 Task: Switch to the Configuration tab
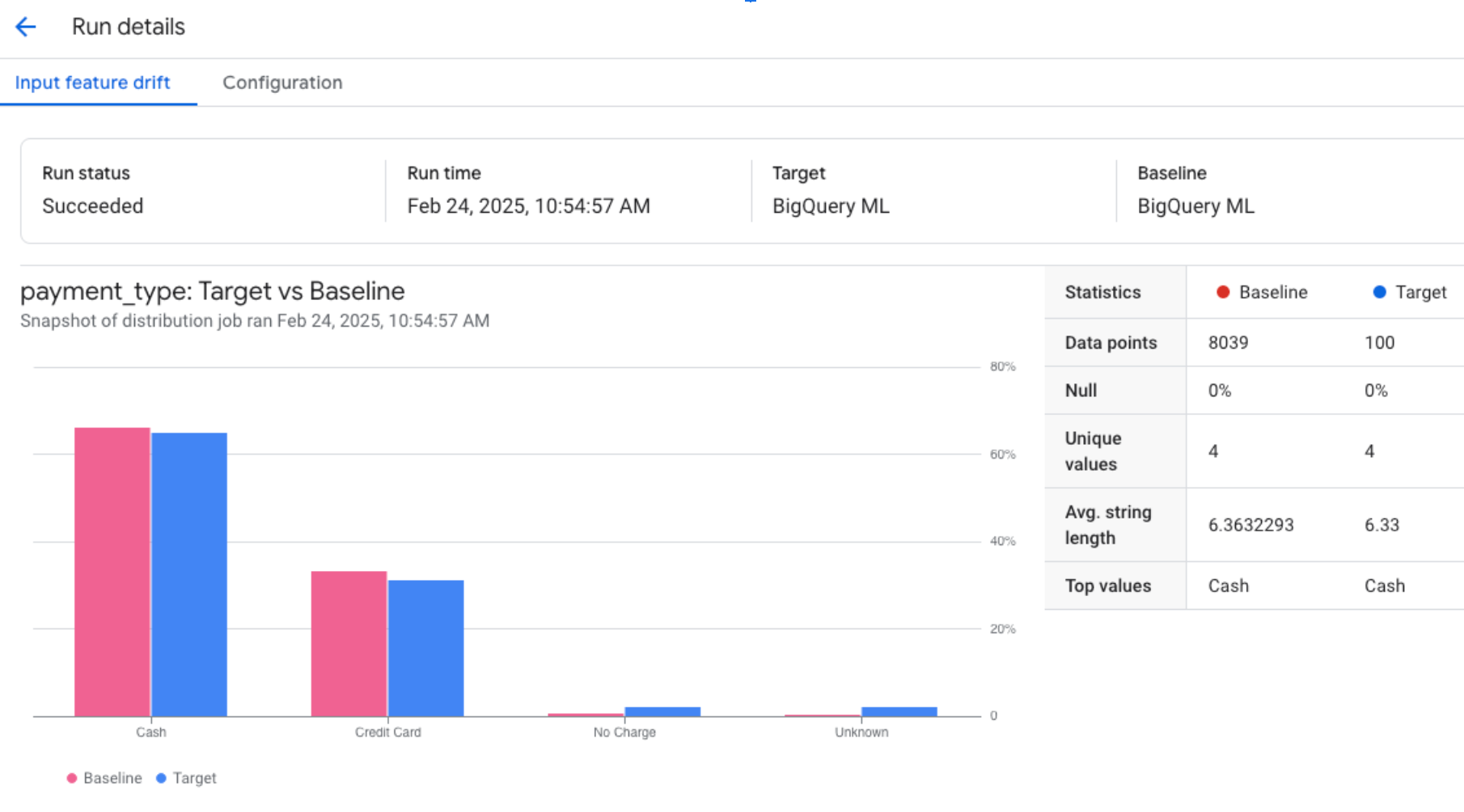(x=282, y=82)
